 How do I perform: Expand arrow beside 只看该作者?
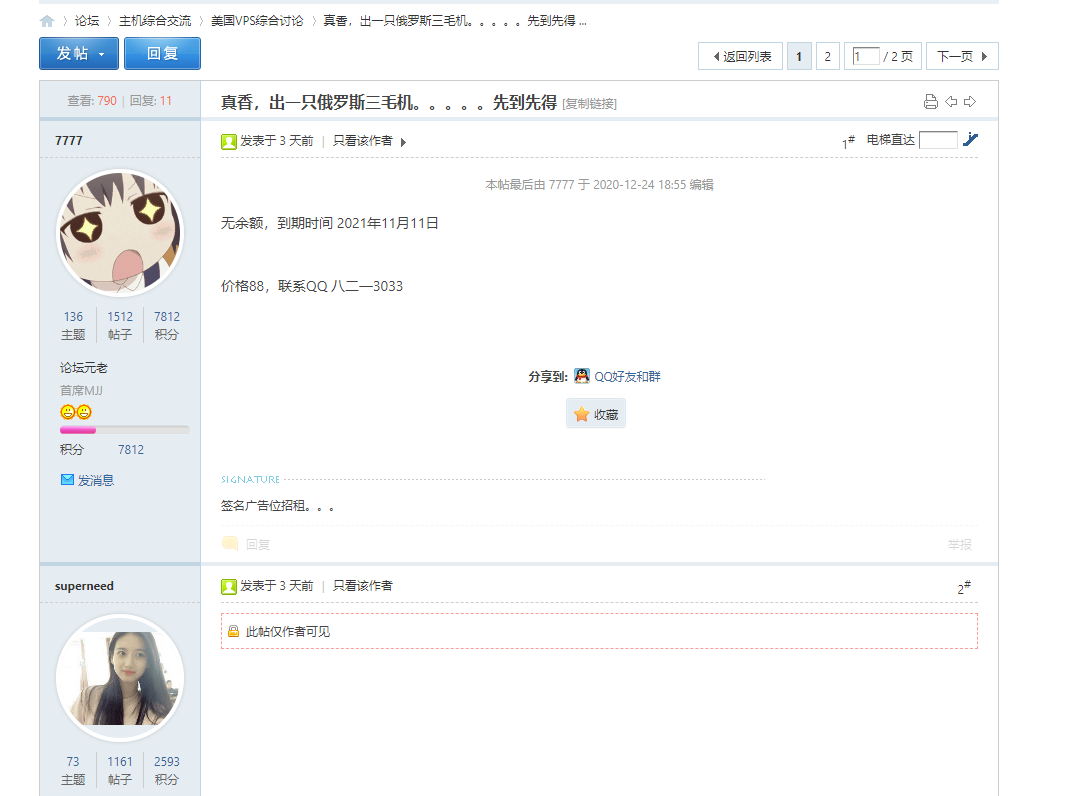pyautogui.click(x=404, y=142)
